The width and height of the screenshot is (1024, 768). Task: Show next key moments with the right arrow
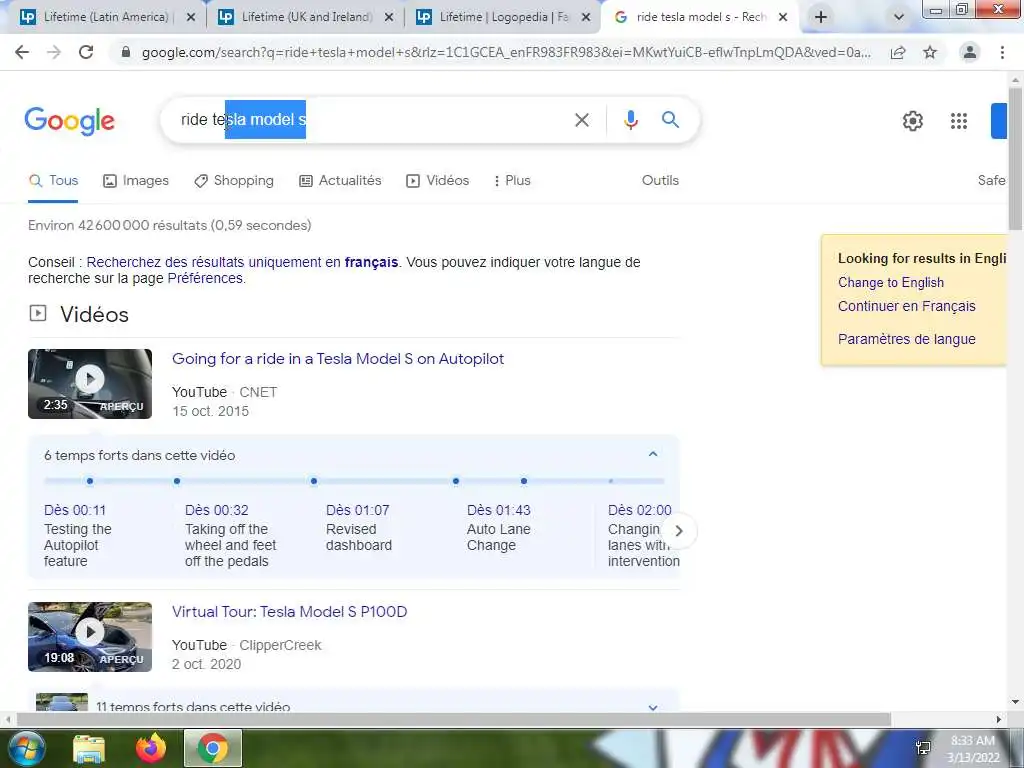point(679,531)
